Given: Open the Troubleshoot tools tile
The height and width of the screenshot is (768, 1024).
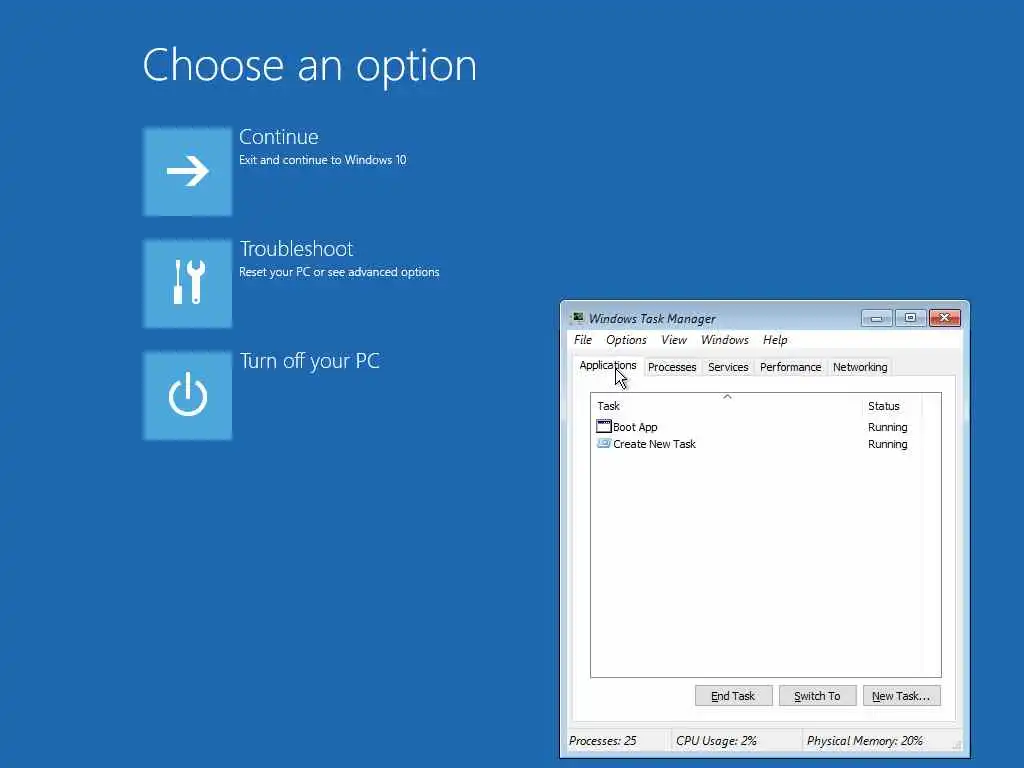Looking at the screenshot, I should tap(187, 283).
